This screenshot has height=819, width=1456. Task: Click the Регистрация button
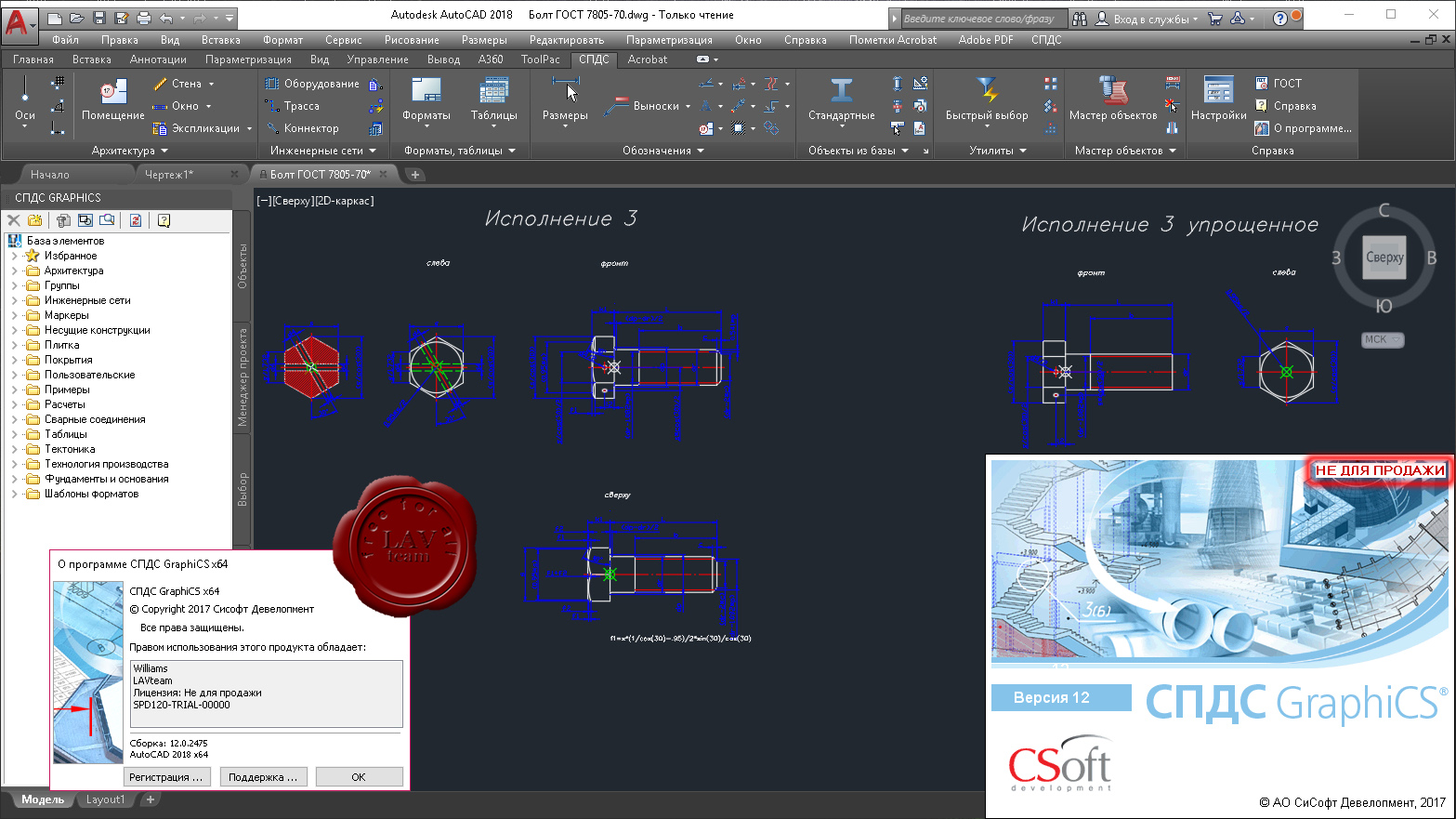(166, 777)
